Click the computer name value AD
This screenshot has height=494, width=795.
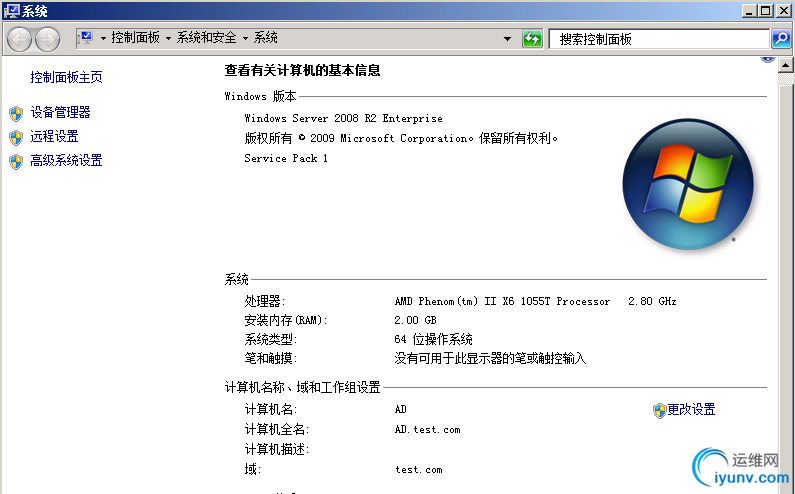(401, 409)
